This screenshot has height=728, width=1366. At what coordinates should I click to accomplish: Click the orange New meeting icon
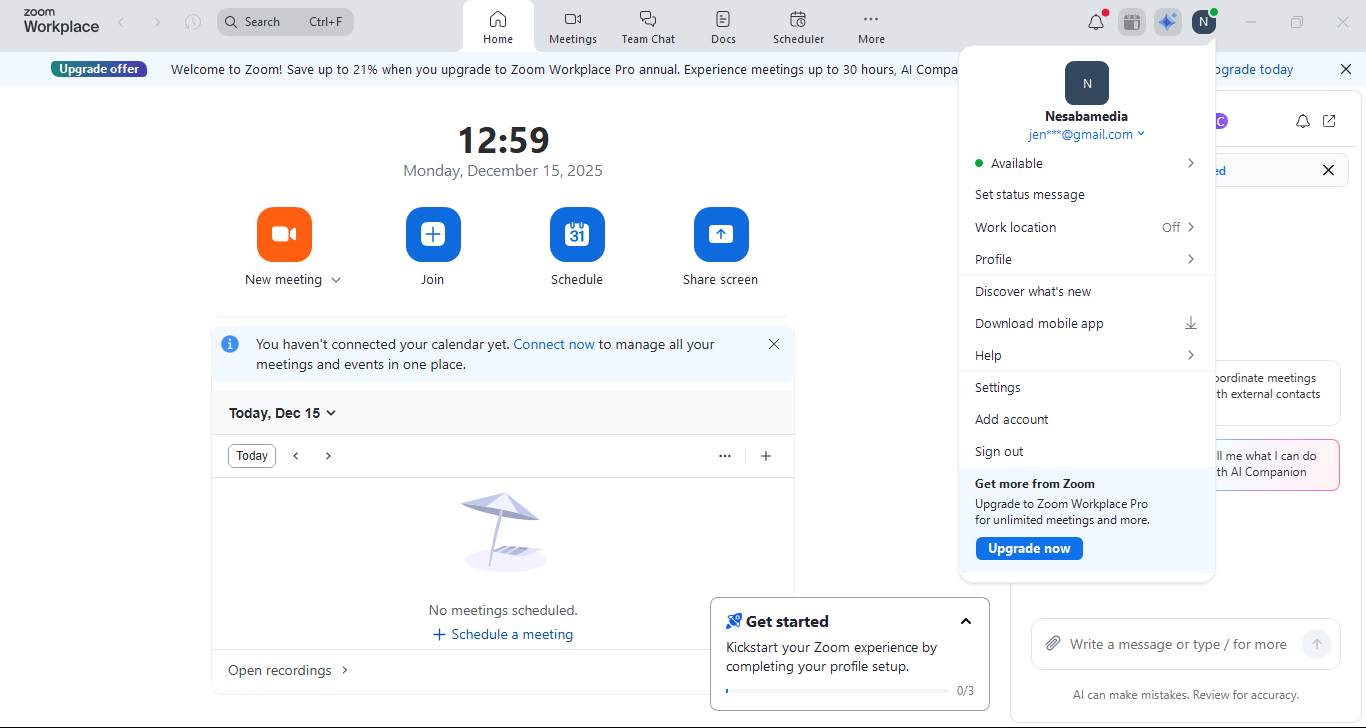[x=284, y=234]
